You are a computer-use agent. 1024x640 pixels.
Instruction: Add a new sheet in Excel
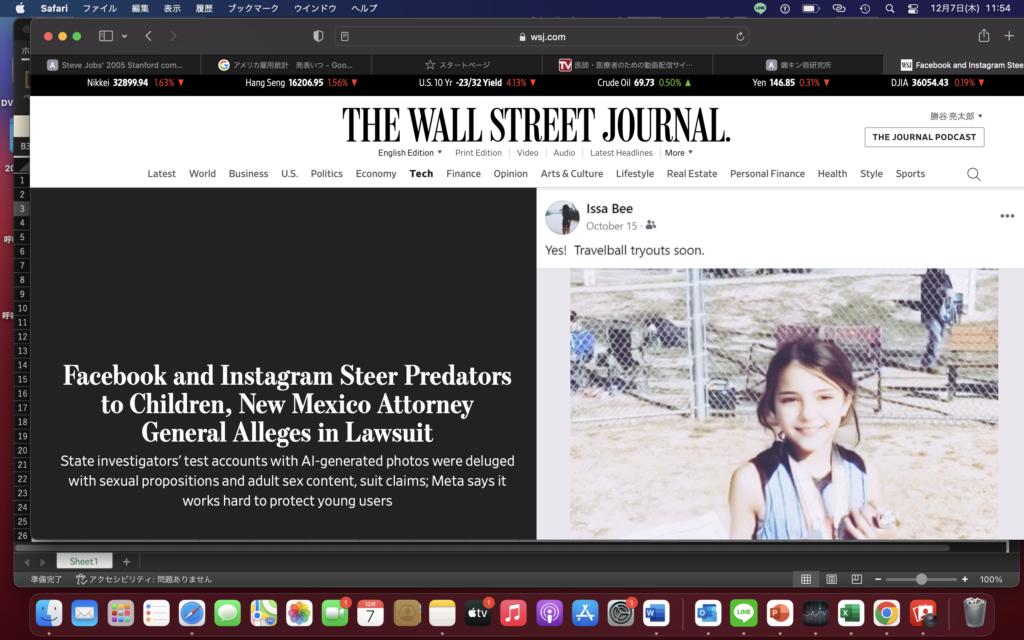pyautogui.click(x=126, y=561)
